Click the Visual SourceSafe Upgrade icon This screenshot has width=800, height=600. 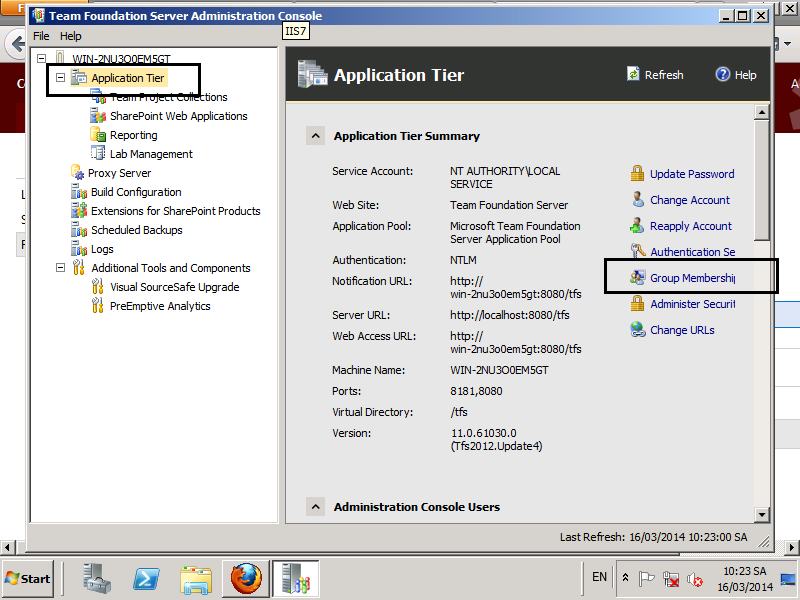[x=97, y=287]
